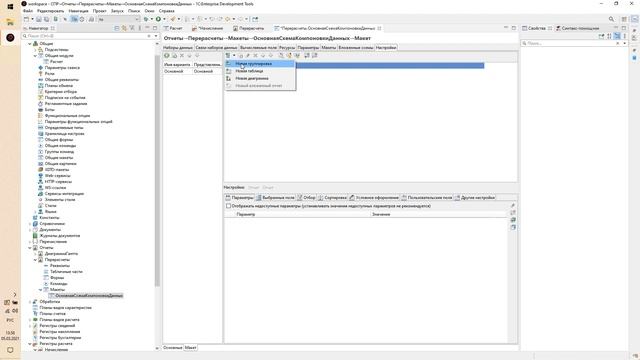
Task: Switch to the Перерасчеты editor tab
Action: coord(249,28)
